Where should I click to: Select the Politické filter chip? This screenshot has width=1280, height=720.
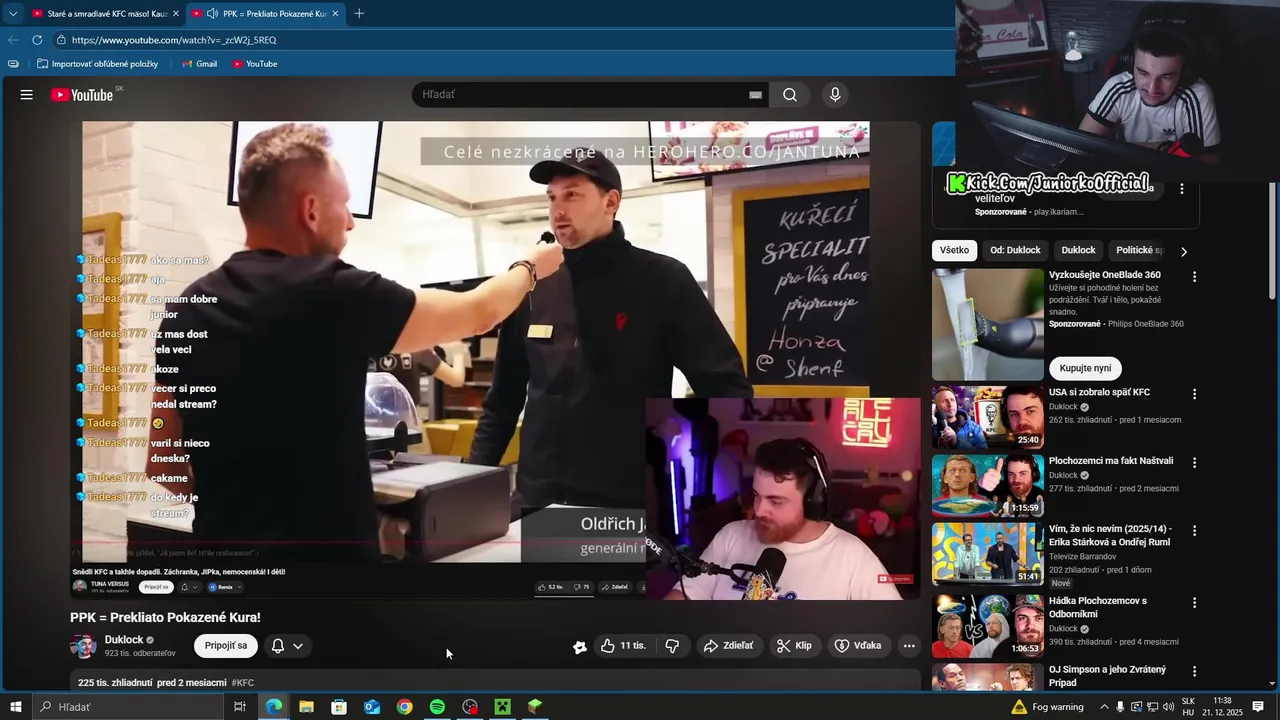point(1139,250)
